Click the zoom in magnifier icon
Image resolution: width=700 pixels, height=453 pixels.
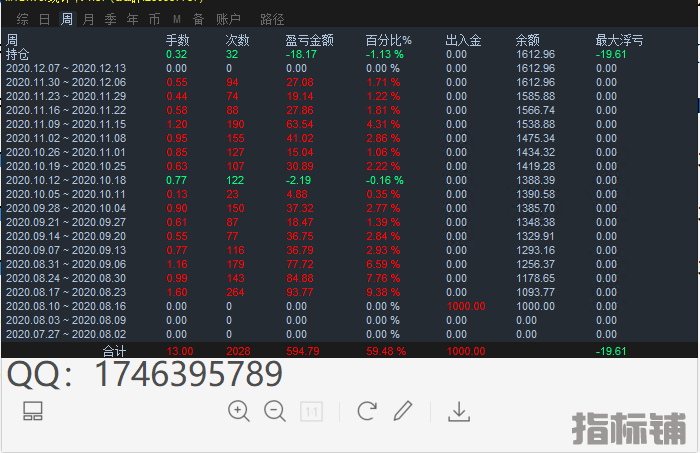coord(239,411)
